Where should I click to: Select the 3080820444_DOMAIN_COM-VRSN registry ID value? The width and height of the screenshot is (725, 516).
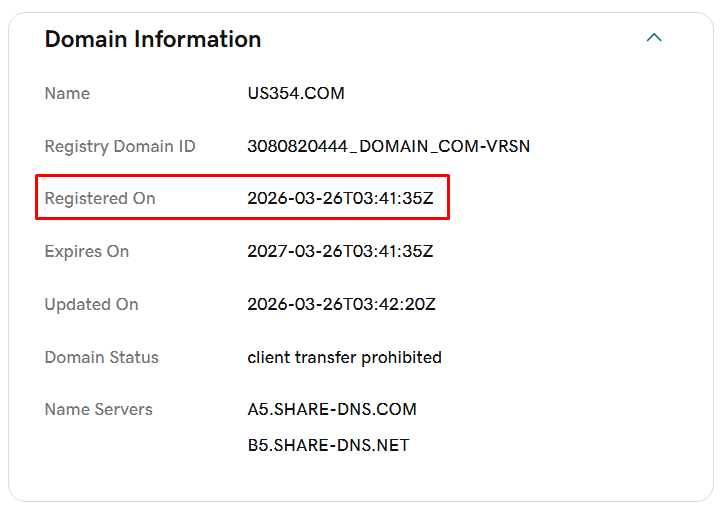(x=388, y=146)
